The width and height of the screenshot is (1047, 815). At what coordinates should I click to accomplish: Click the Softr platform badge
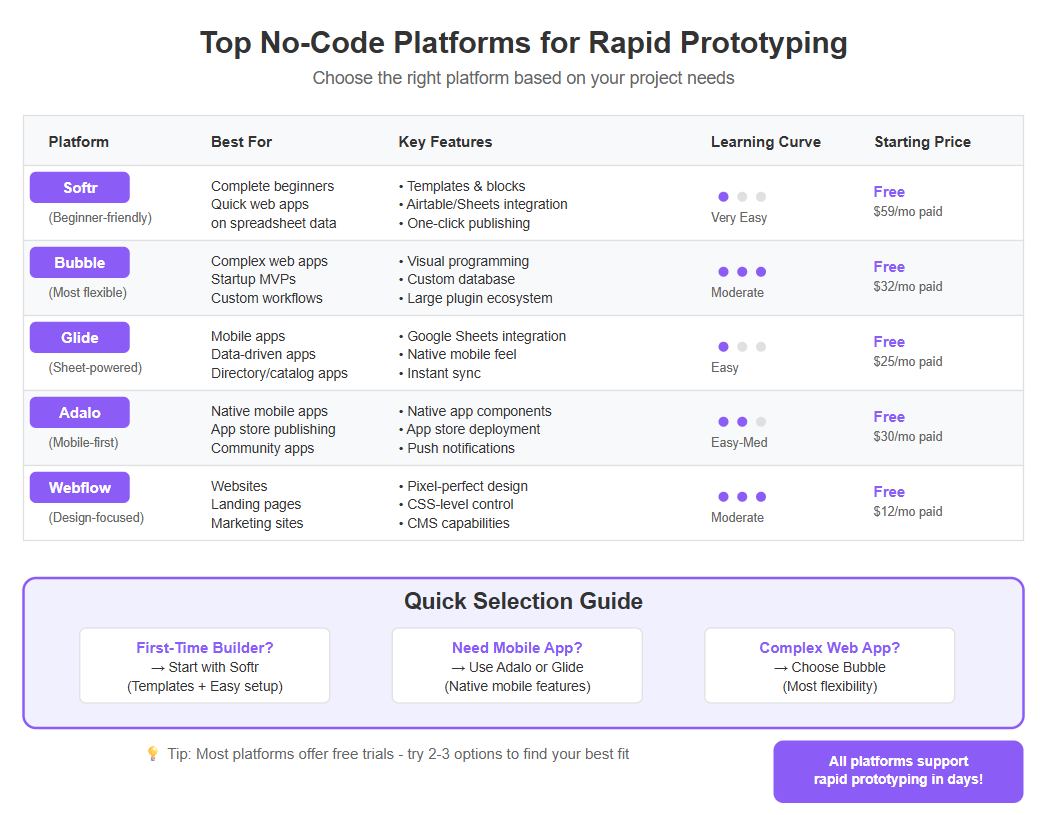(79, 188)
